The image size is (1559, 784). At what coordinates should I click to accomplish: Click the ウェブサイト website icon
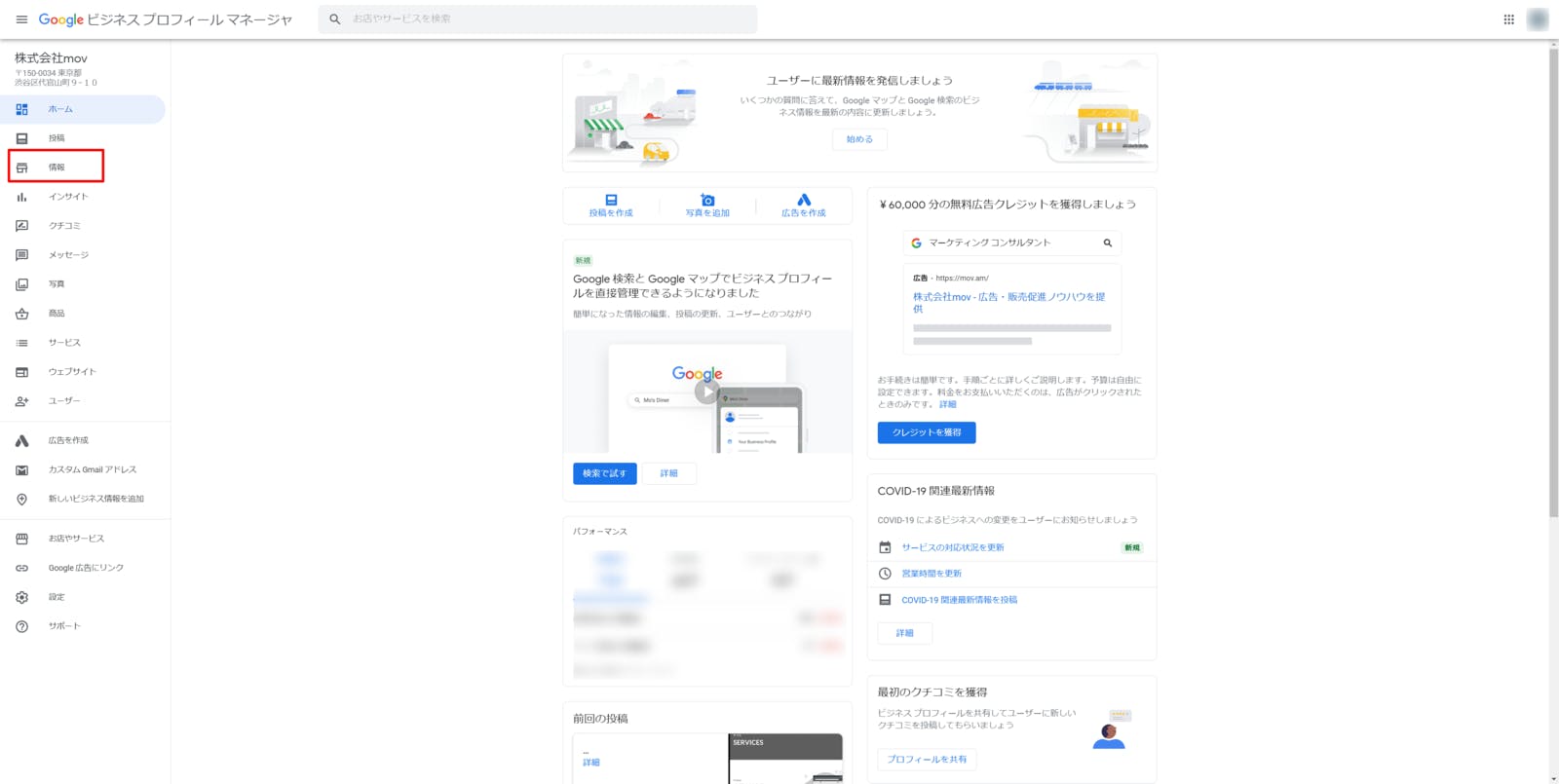(21, 372)
